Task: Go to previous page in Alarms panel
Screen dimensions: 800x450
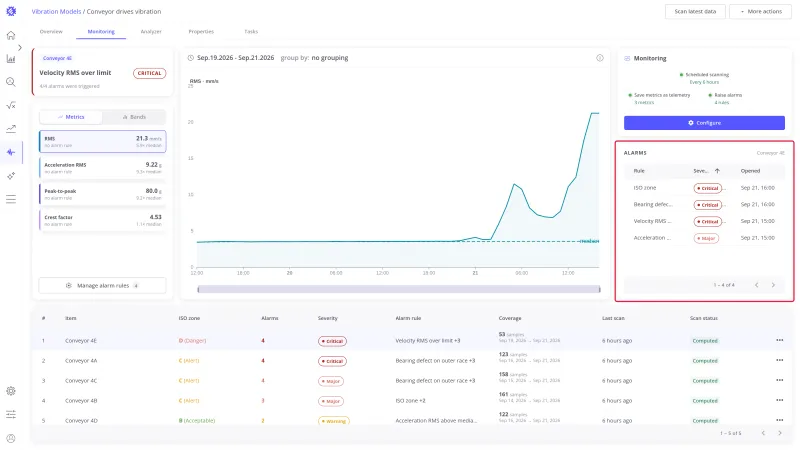Action: click(x=757, y=285)
